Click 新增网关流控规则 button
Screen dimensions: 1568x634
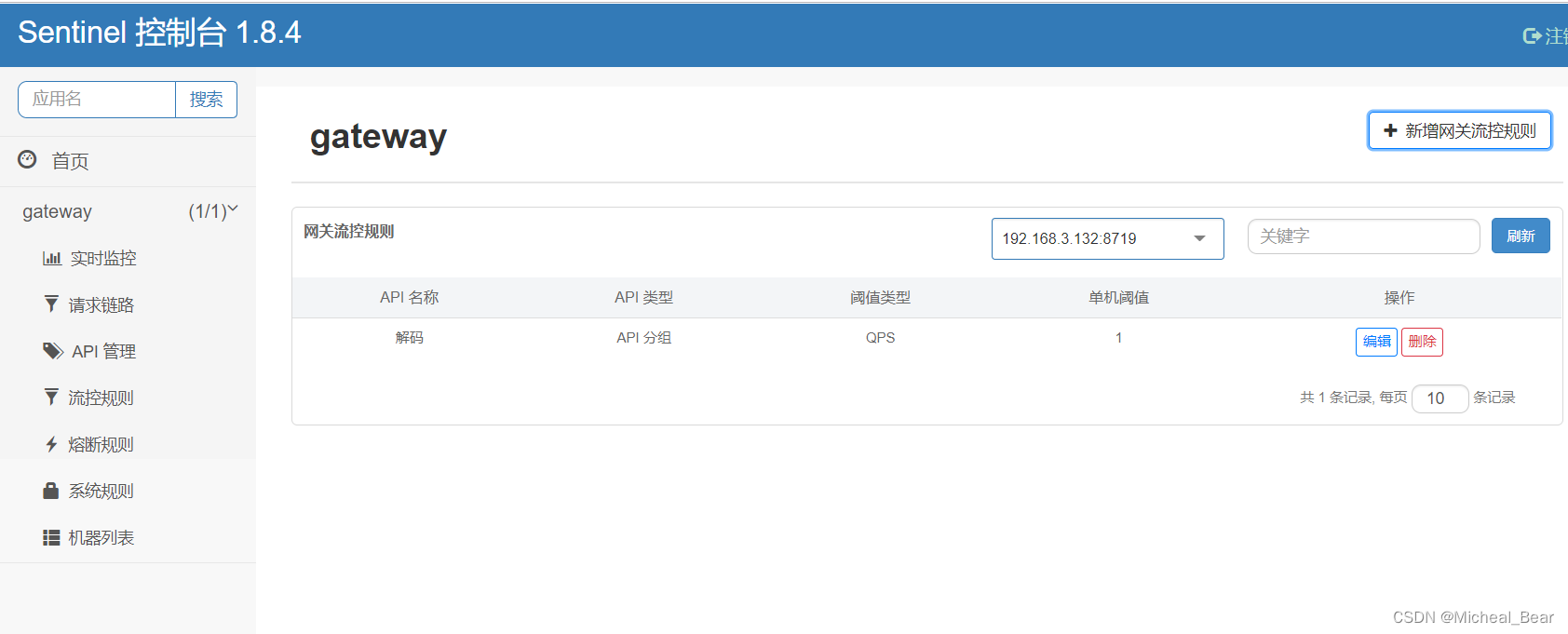click(1459, 130)
